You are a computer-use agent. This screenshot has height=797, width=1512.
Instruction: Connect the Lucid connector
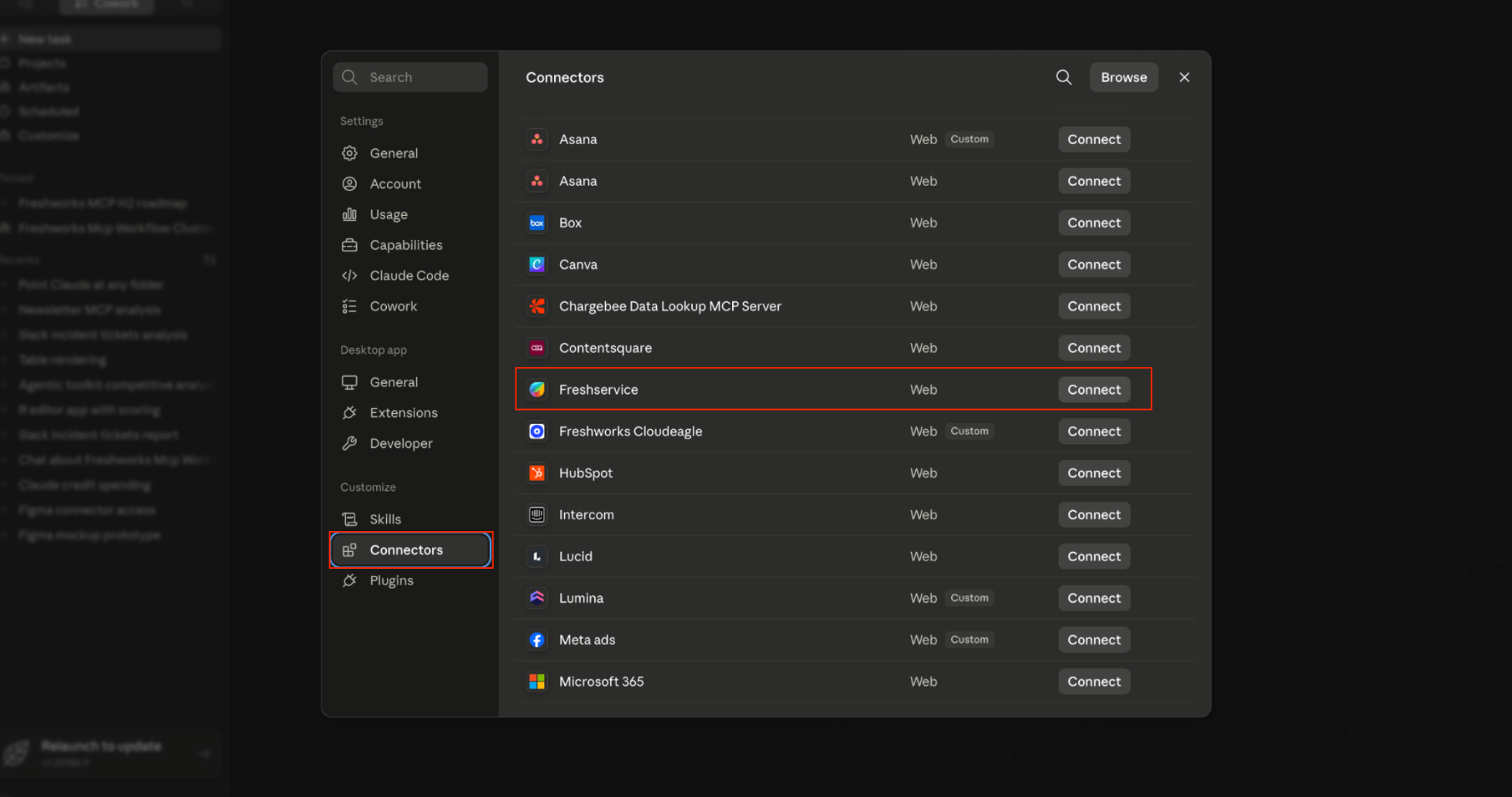[x=1094, y=556]
